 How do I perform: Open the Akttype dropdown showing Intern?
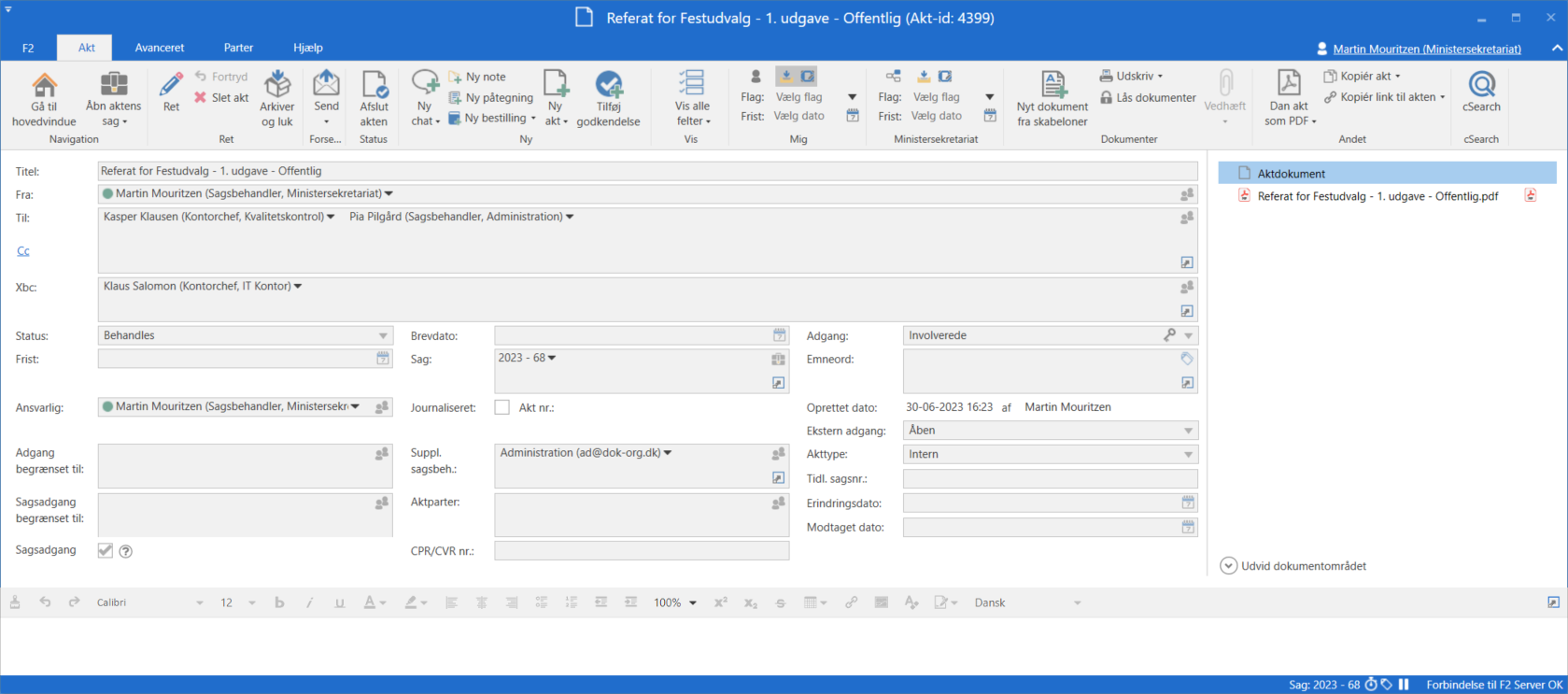tap(1050, 454)
